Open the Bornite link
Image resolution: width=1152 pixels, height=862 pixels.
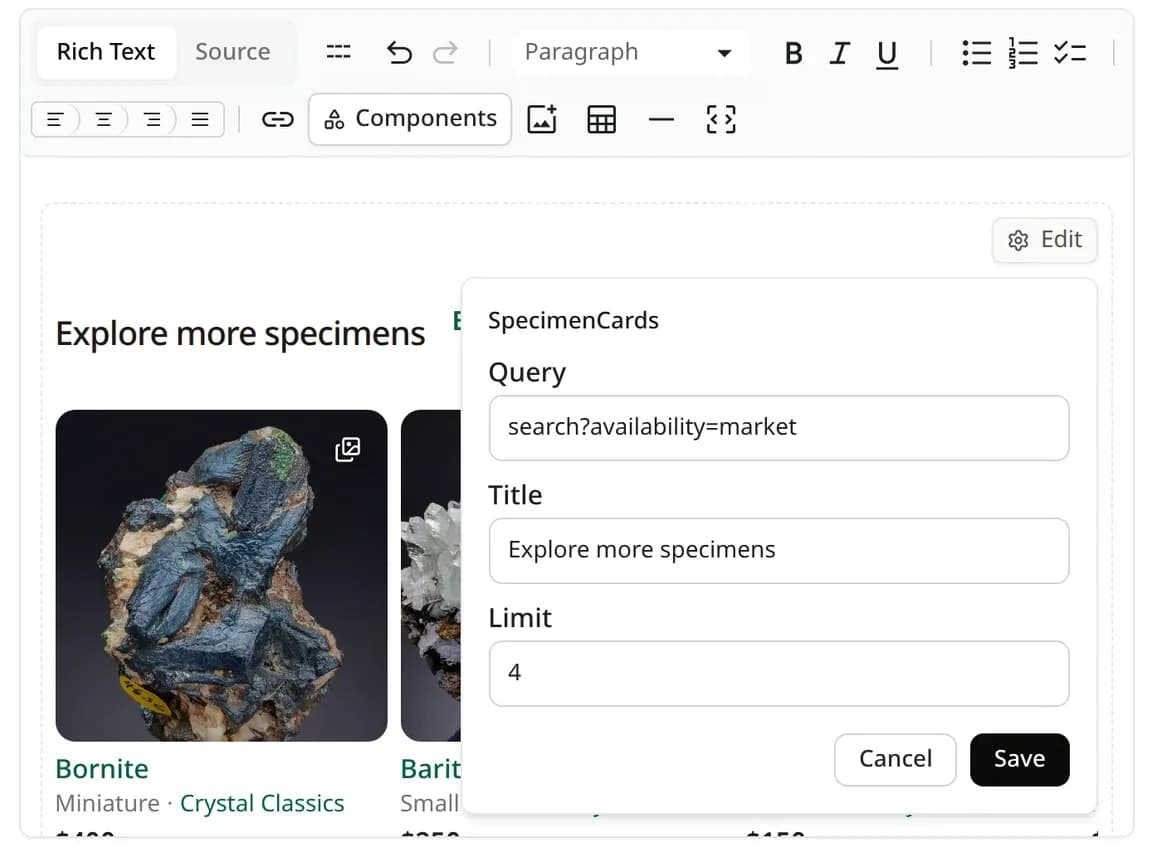(102, 769)
